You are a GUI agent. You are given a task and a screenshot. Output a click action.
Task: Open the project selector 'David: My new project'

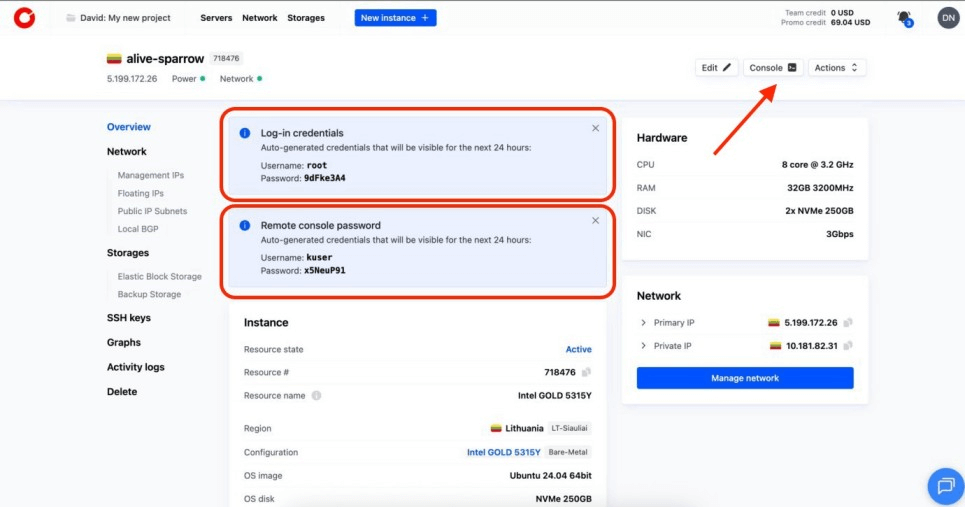click(118, 18)
